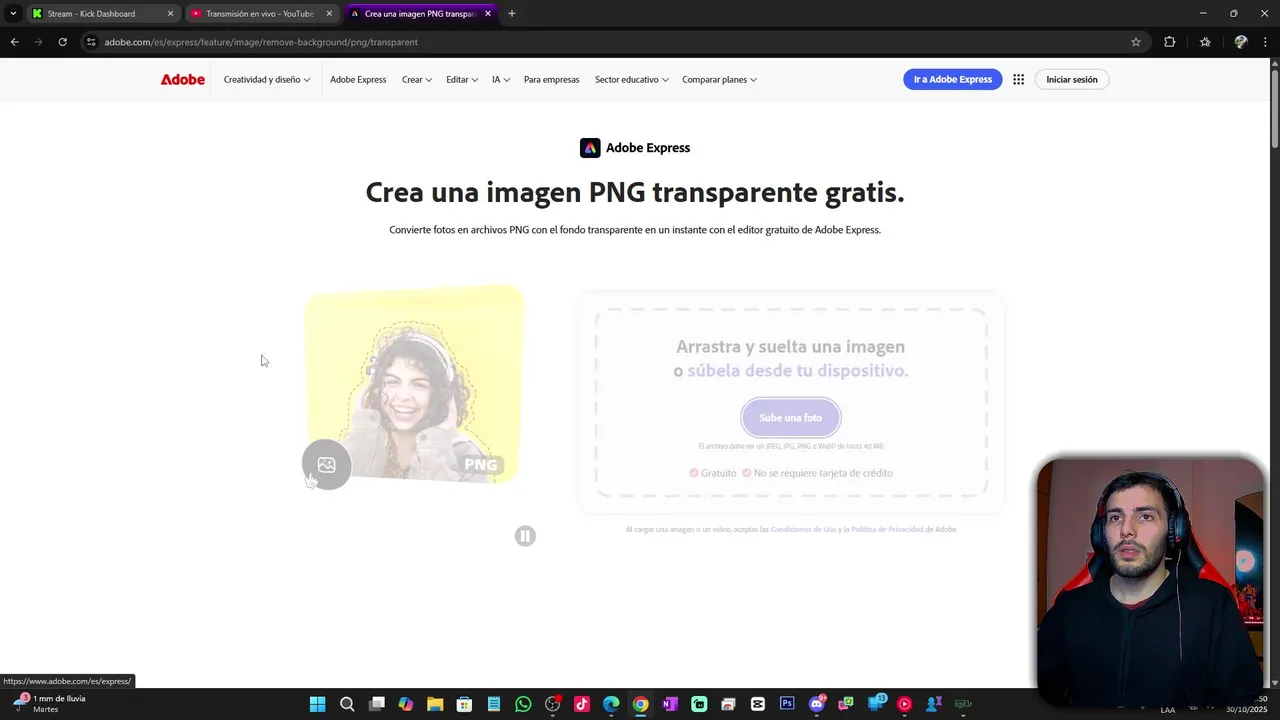Click the Iniciar sesión button
The height and width of the screenshot is (720, 1280).
1072,79
